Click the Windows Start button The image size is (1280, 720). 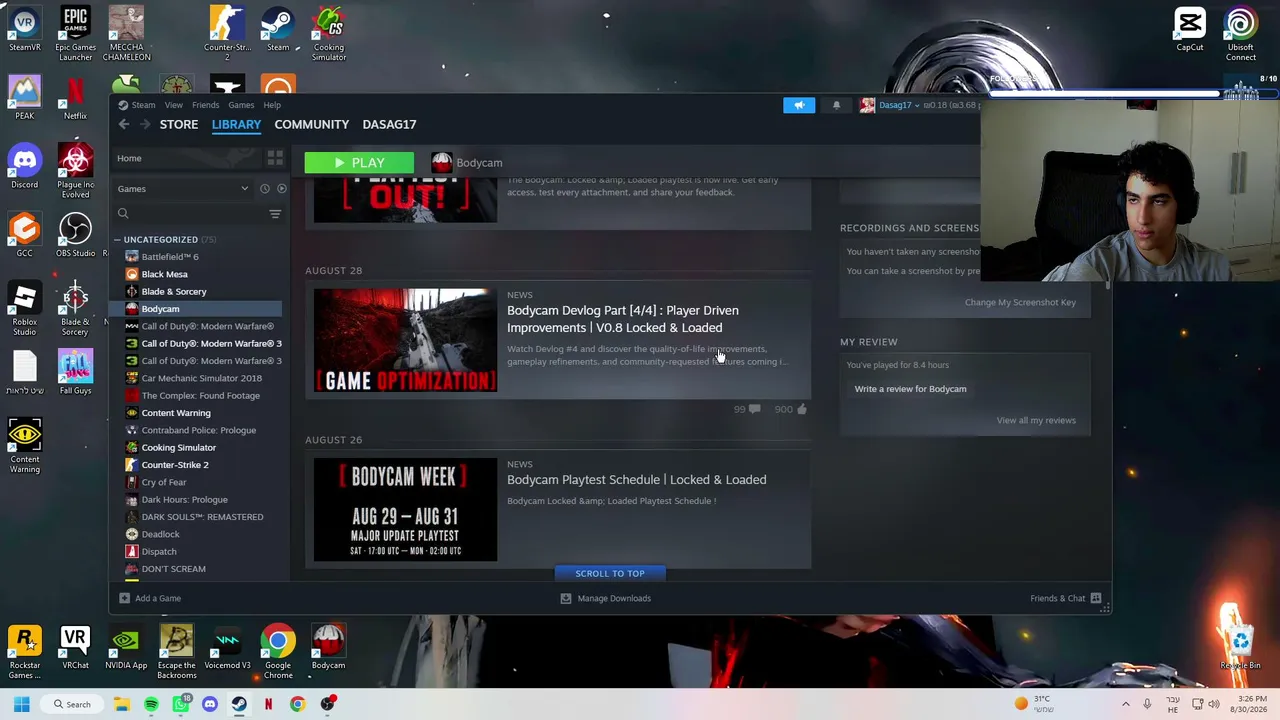[x=21, y=704]
